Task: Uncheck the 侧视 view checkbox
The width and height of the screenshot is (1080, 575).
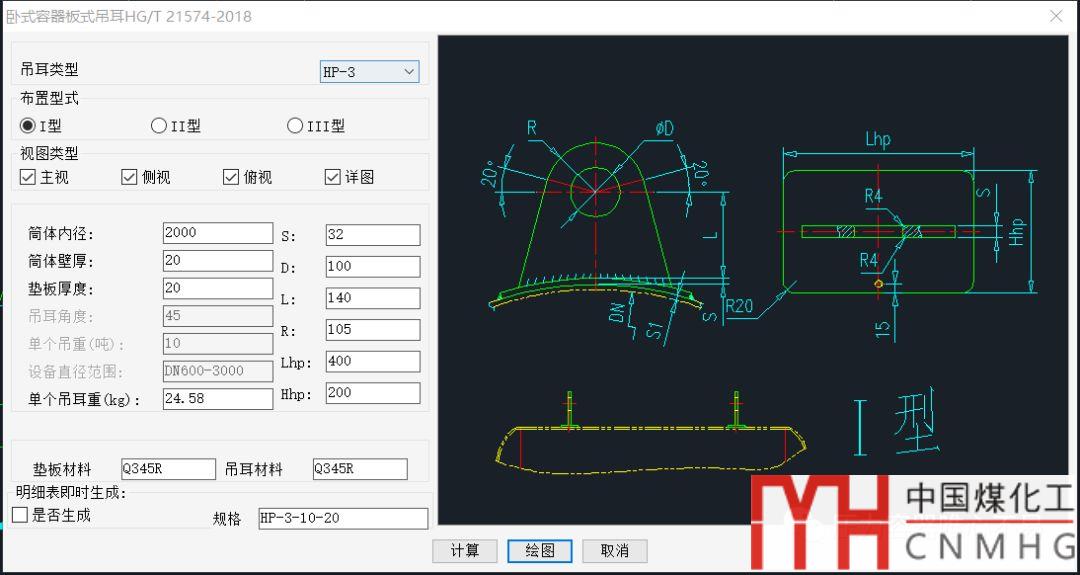Action: click(129, 177)
